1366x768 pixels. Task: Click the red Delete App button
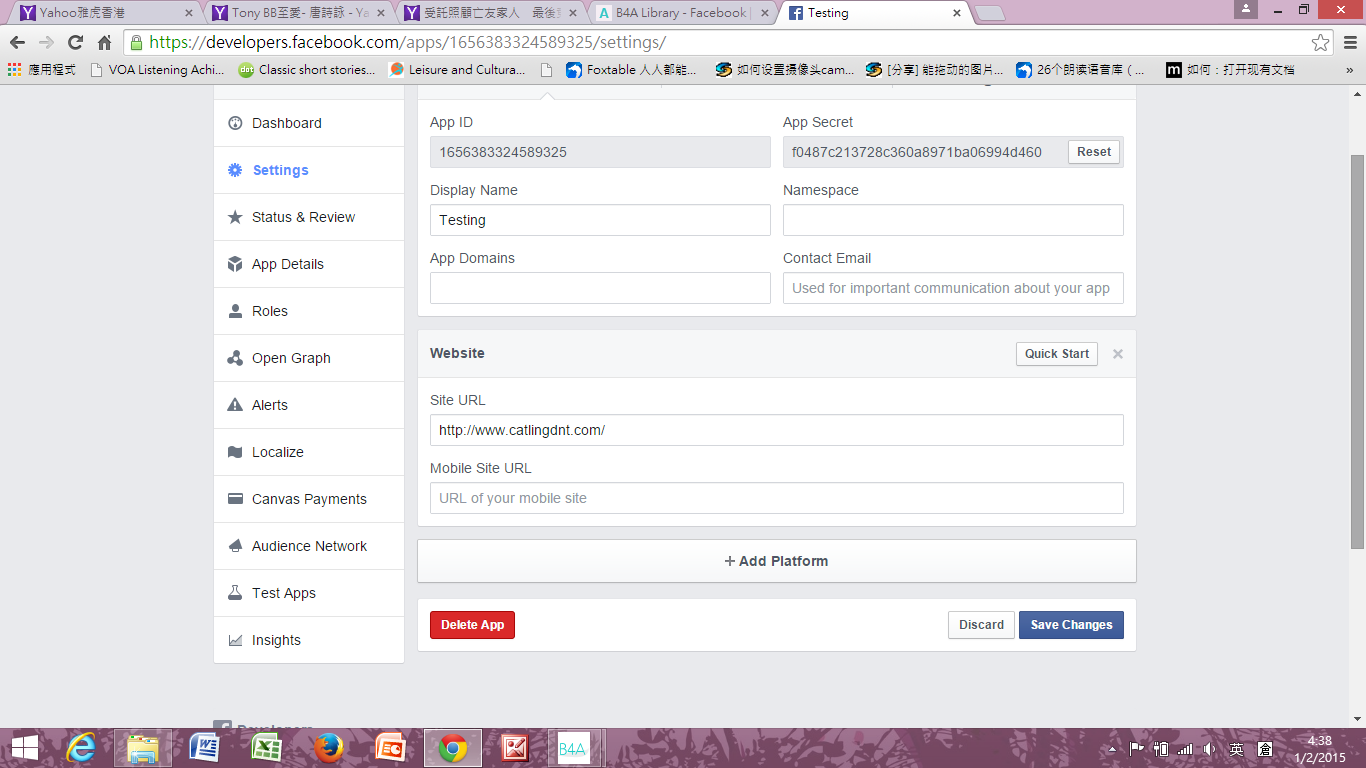(472, 625)
